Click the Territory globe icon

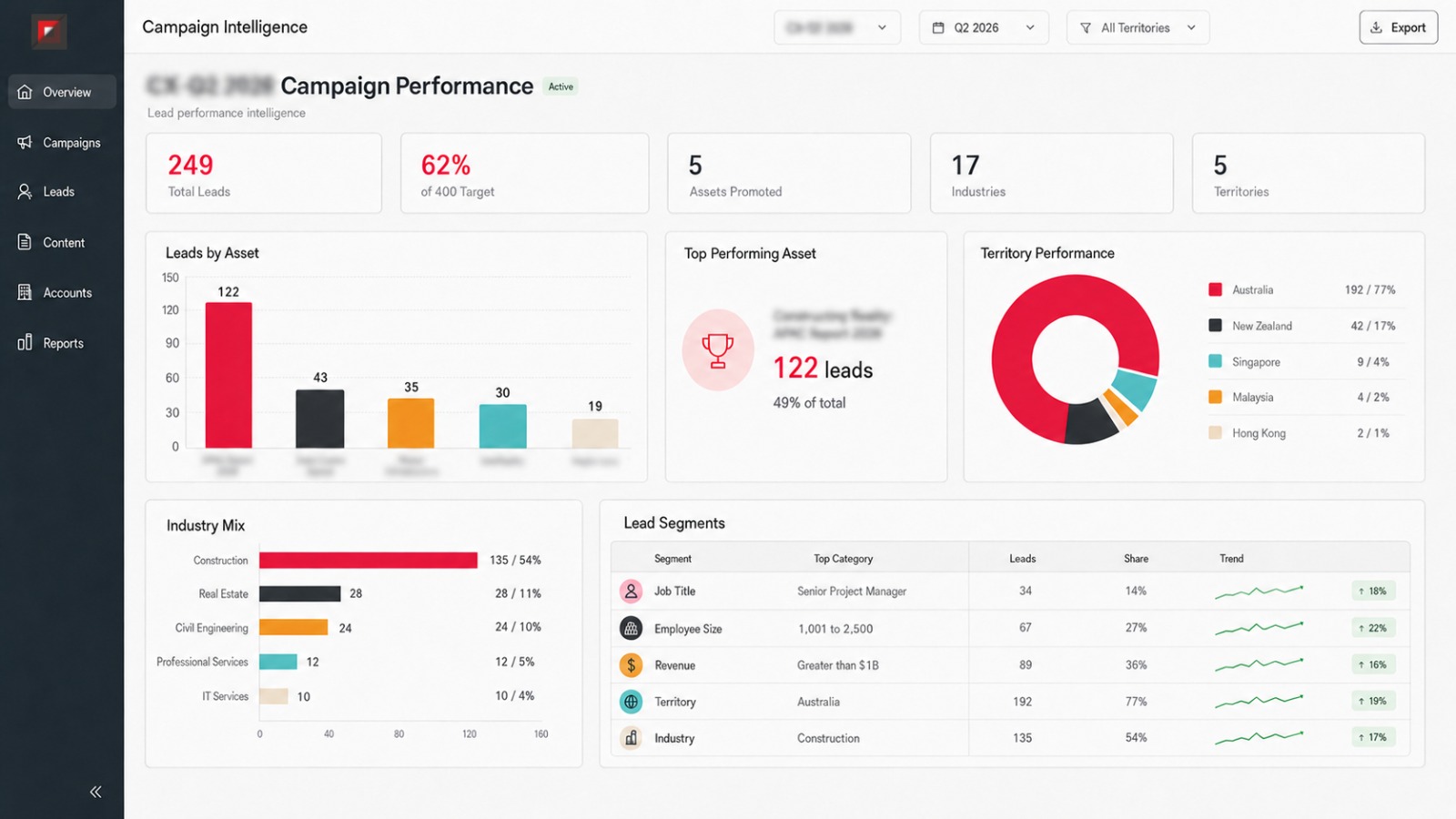point(631,702)
